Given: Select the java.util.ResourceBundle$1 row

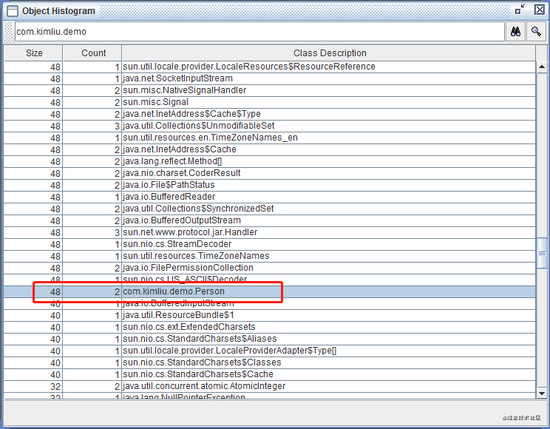Looking at the screenshot, I should (x=269, y=315).
